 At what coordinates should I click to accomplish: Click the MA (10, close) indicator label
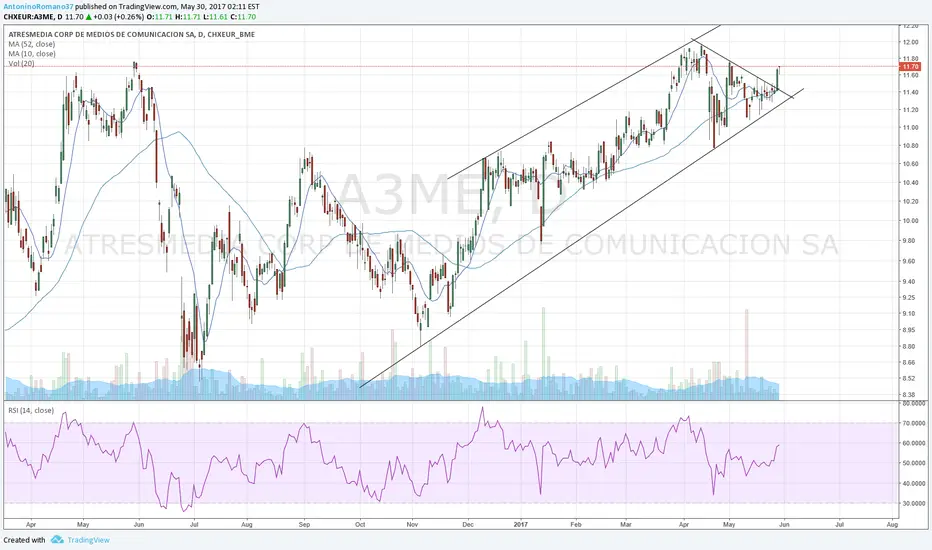pyautogui.click(x=32, y=54)
